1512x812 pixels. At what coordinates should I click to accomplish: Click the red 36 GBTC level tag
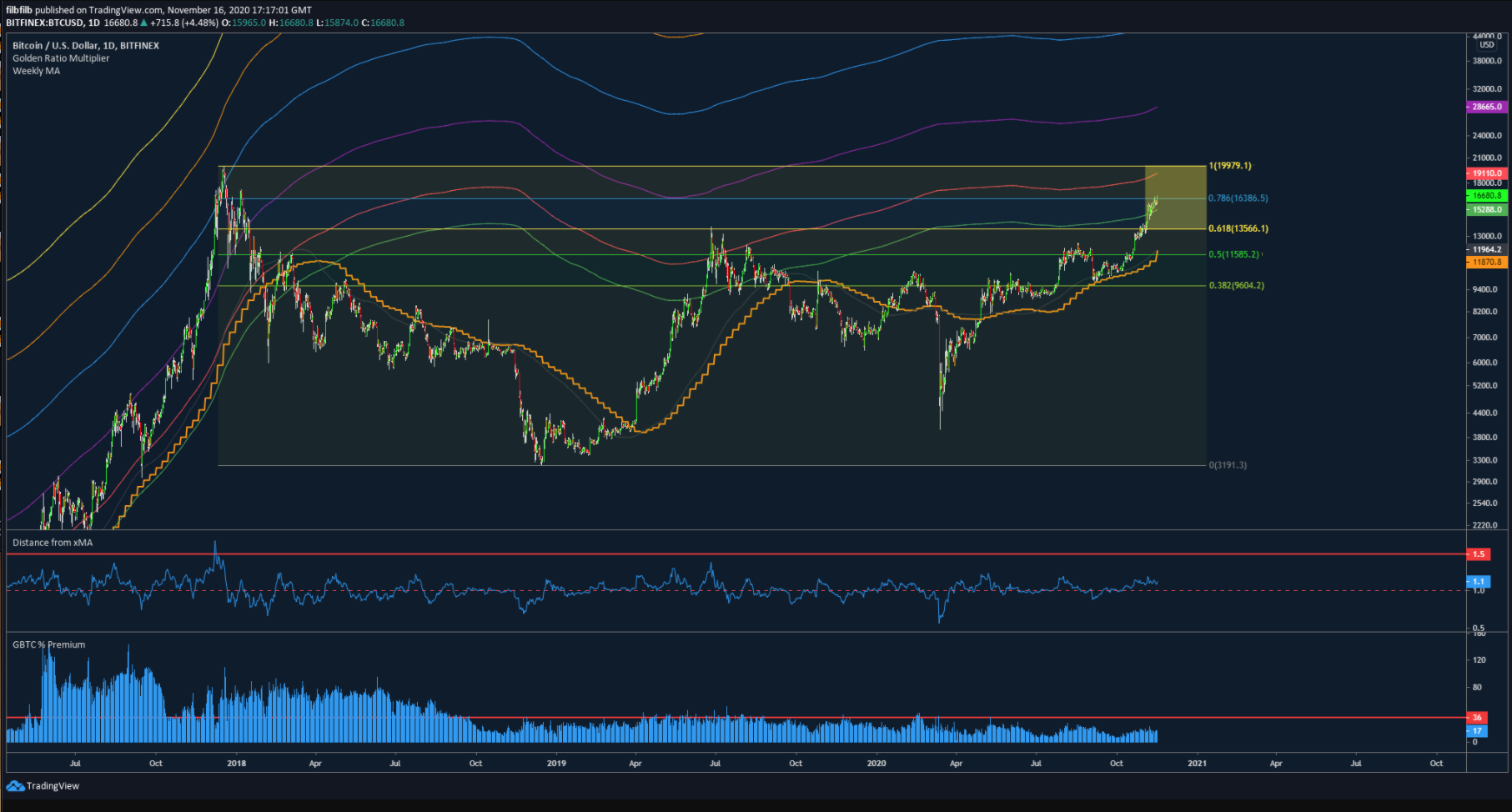pos(1477,718)
